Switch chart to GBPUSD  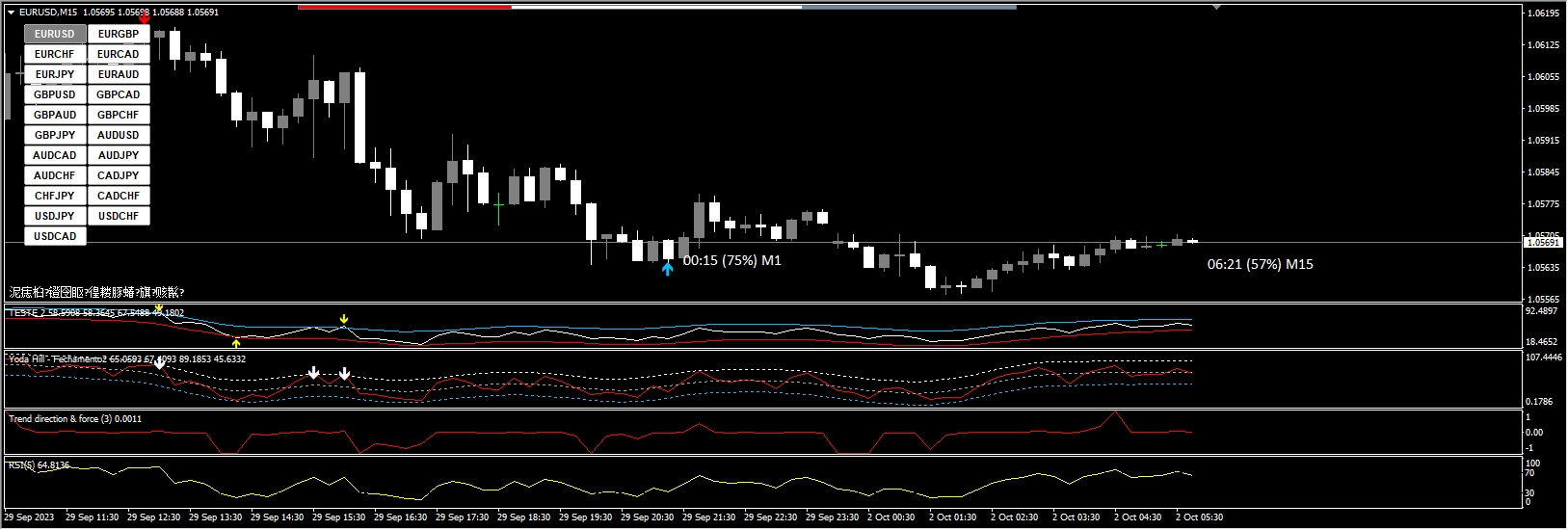click(55, 94)
